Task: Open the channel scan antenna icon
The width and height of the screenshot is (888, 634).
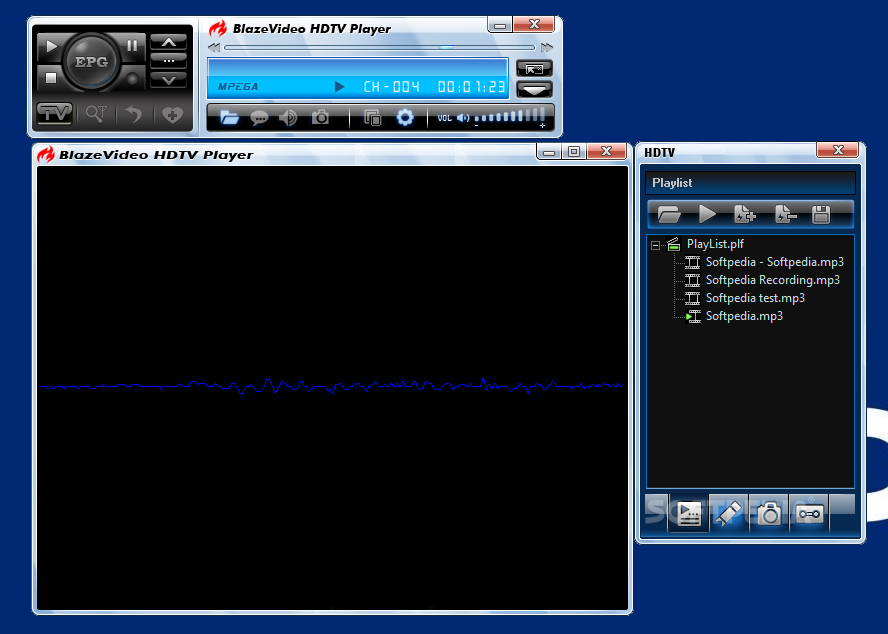Action: pyautogui.click(x=96, y=114)
